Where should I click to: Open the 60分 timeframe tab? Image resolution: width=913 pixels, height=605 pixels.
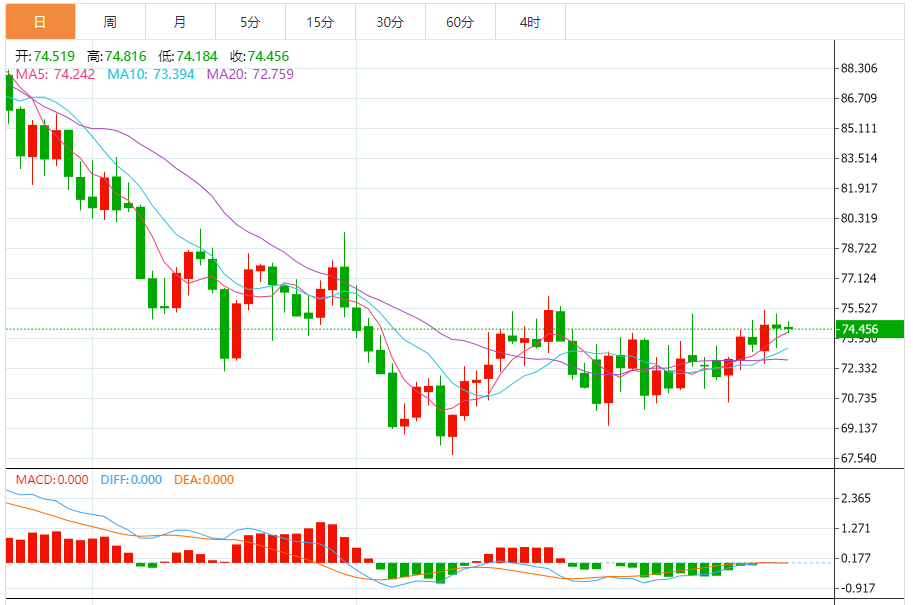[460, 22]
